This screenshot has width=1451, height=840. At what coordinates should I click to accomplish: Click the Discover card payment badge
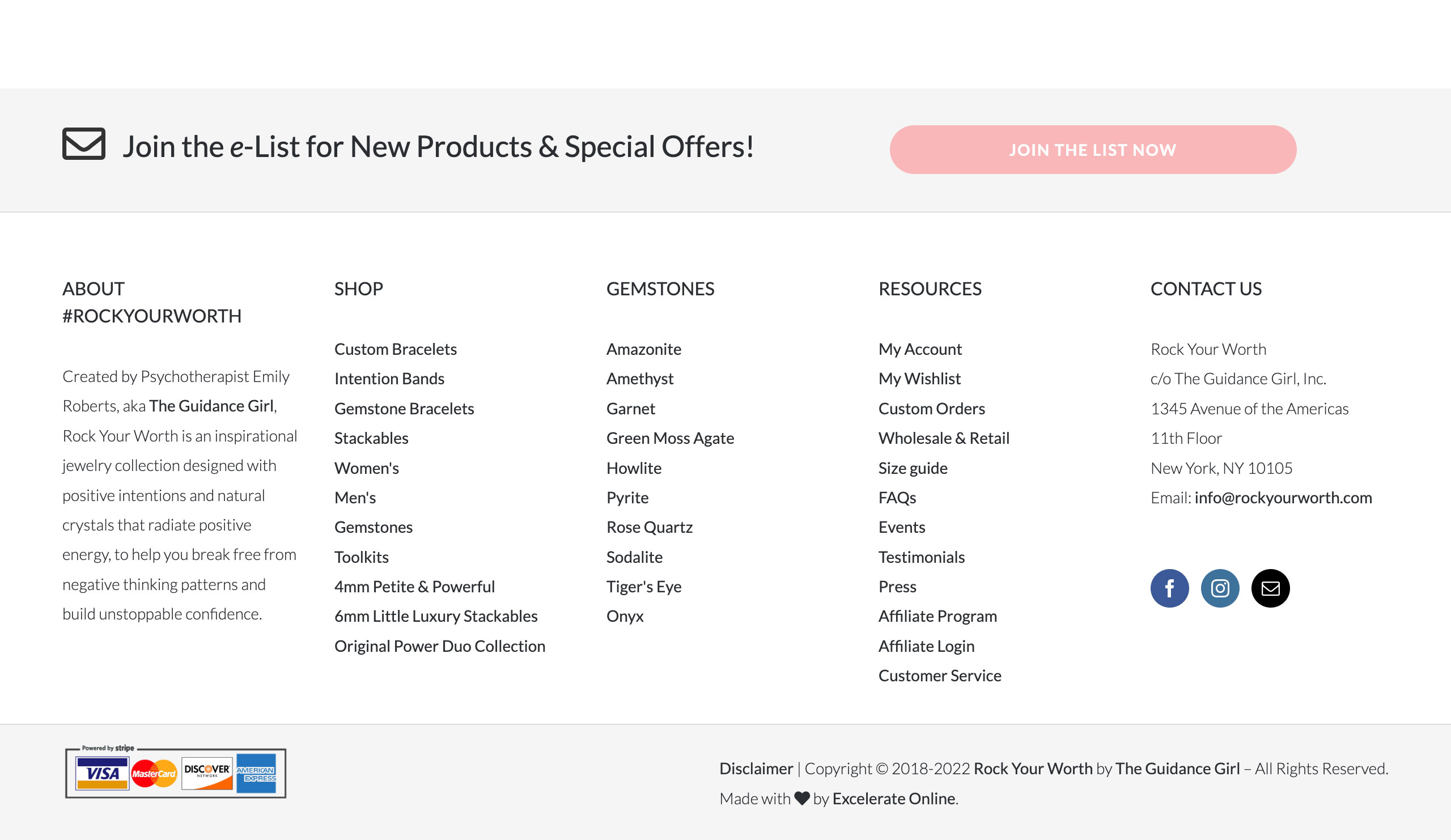click(207, 773)
